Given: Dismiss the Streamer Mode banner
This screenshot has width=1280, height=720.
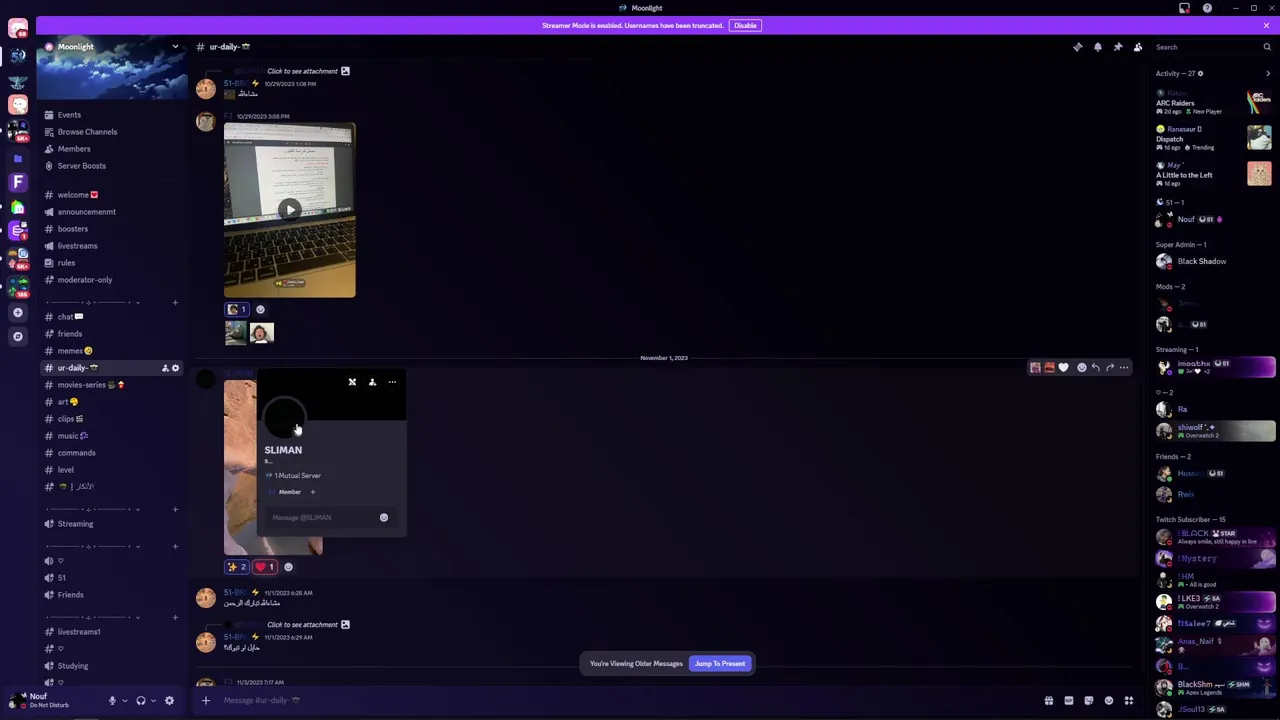Looking at the screenshot, I should click(1266, 25).
